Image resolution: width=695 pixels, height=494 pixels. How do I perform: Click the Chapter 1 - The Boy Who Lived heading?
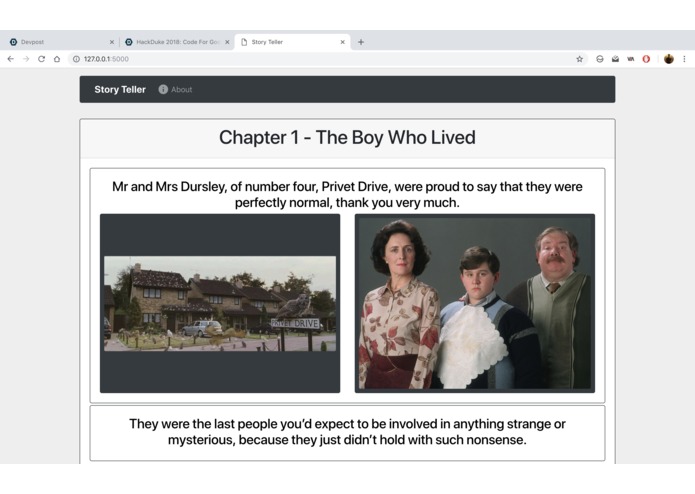[348, 137]
